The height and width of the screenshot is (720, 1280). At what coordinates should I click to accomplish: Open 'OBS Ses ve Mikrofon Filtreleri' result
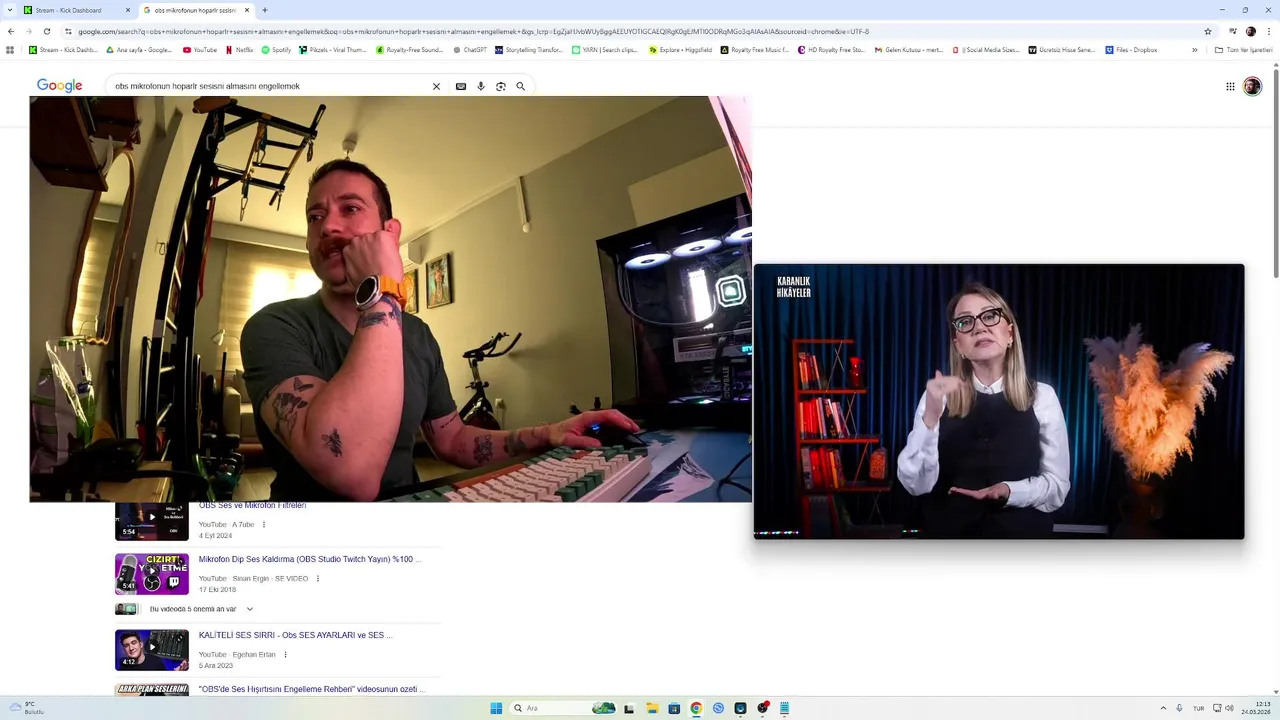point(252,506)
